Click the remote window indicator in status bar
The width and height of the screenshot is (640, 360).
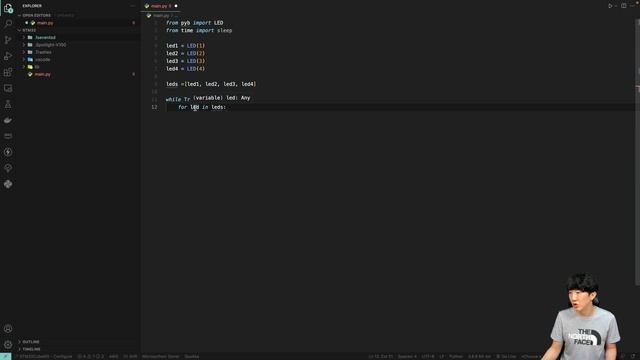pos(5,356)
